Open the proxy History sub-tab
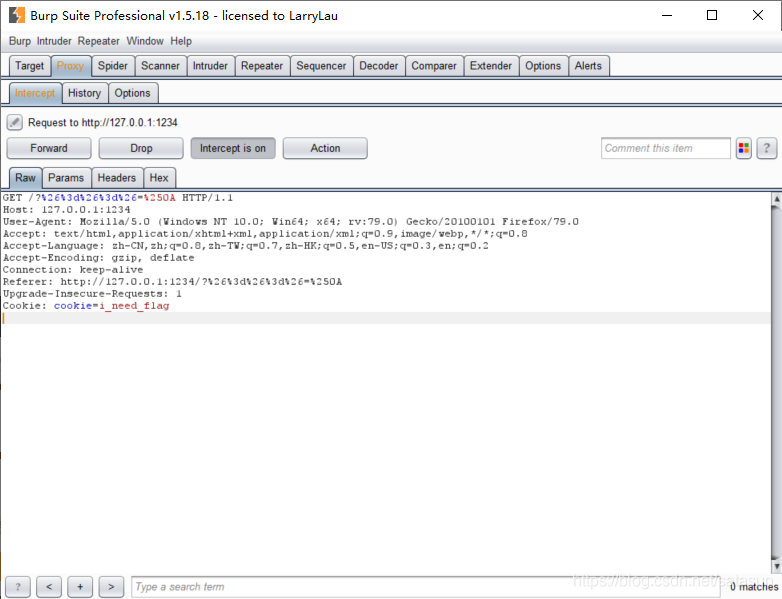Screen dimensions: 782x599 click(84, 93)
